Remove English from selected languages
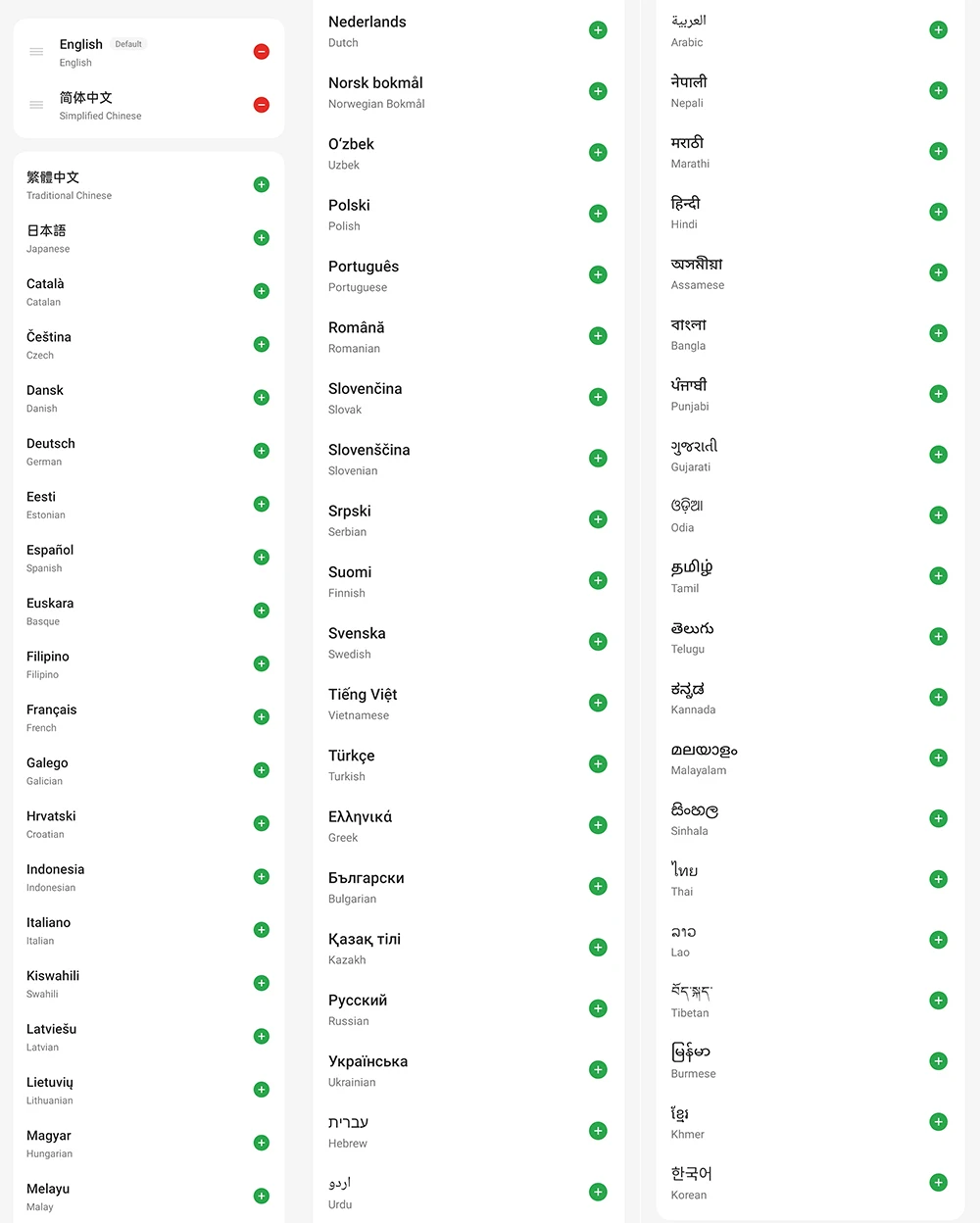980x1223 pixels. [262, 52]
